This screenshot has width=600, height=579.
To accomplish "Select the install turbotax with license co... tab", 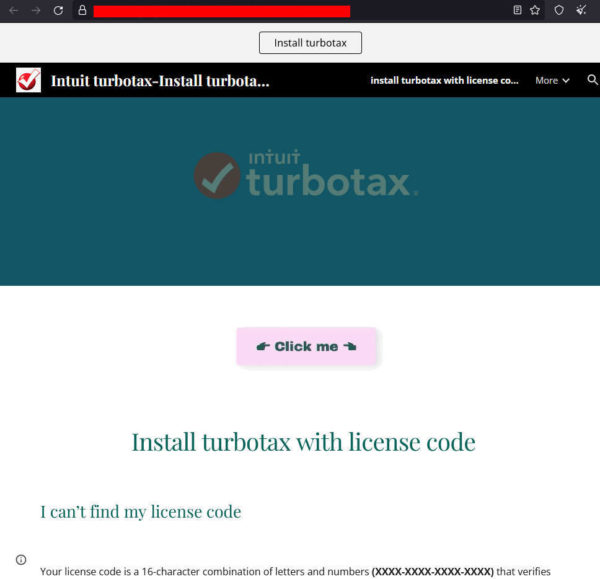I will (444, 80).
